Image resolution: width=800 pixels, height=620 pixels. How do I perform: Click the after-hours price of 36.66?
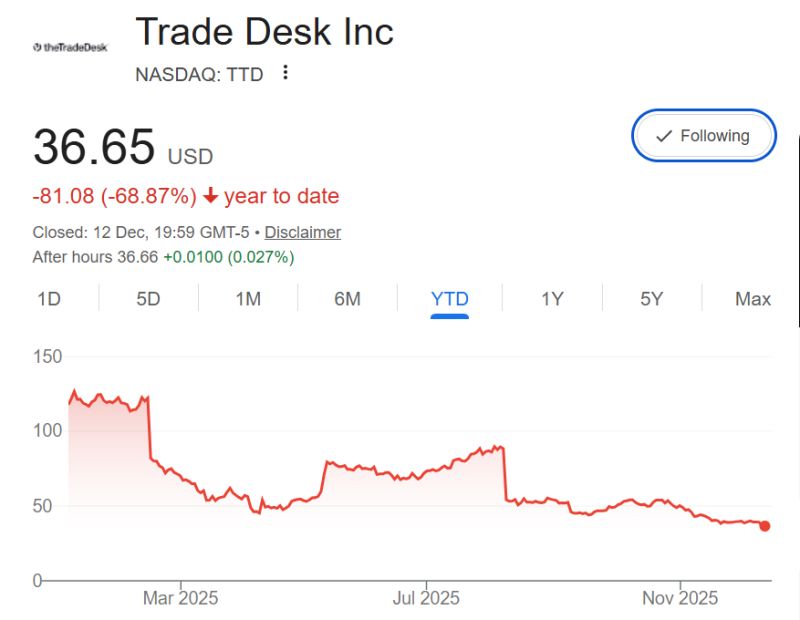point(140,257)
